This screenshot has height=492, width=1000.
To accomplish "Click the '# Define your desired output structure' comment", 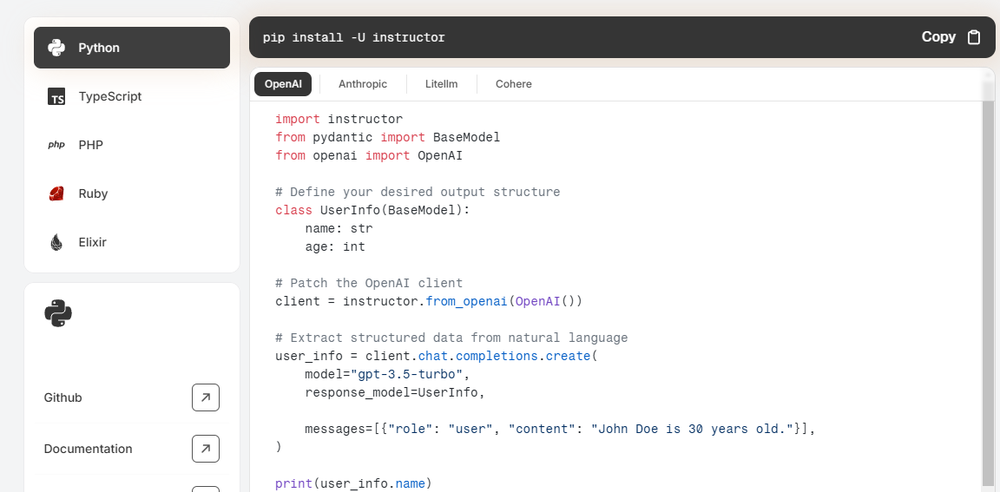I will (x=418, y=192).
